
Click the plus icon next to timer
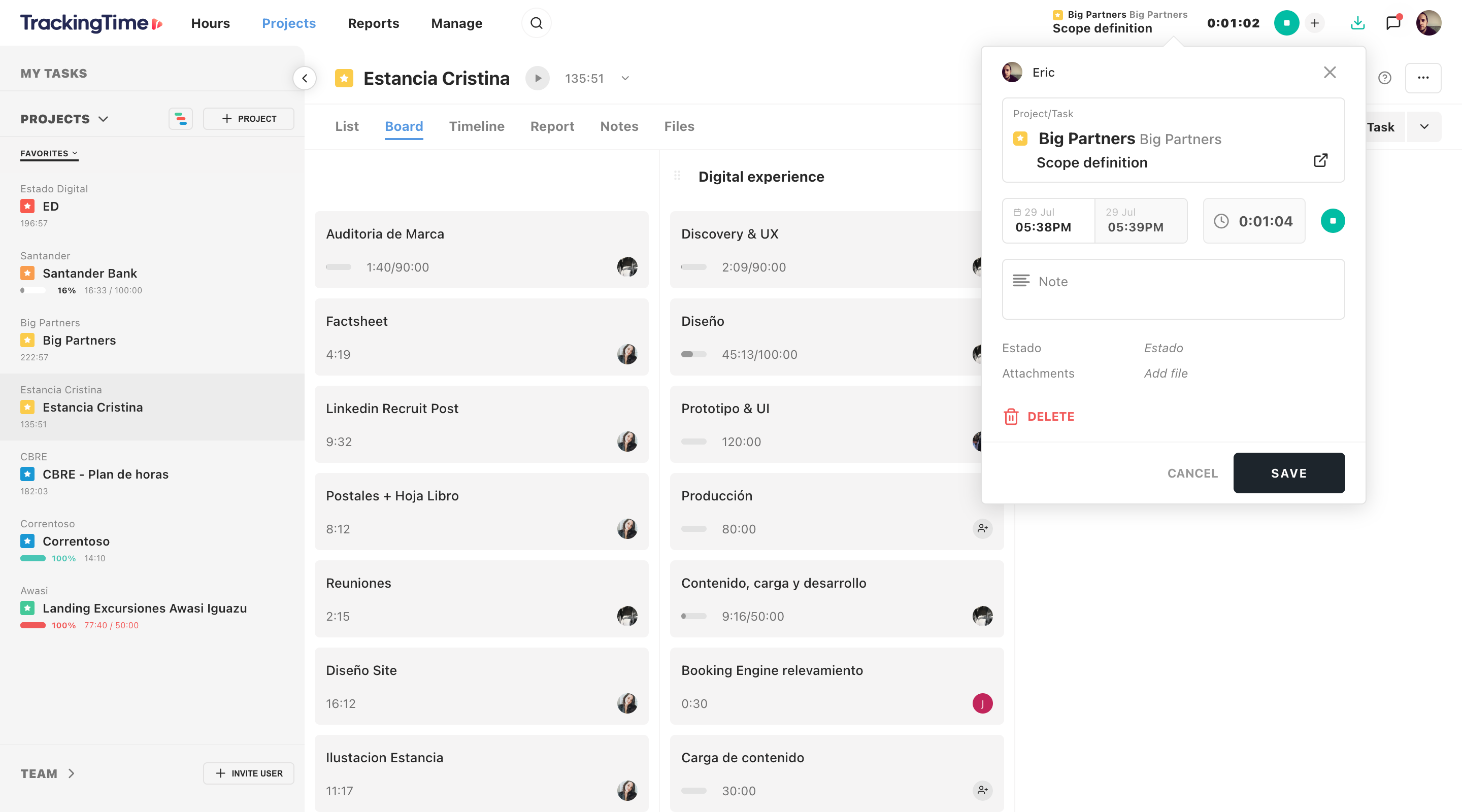(1314, 23)
